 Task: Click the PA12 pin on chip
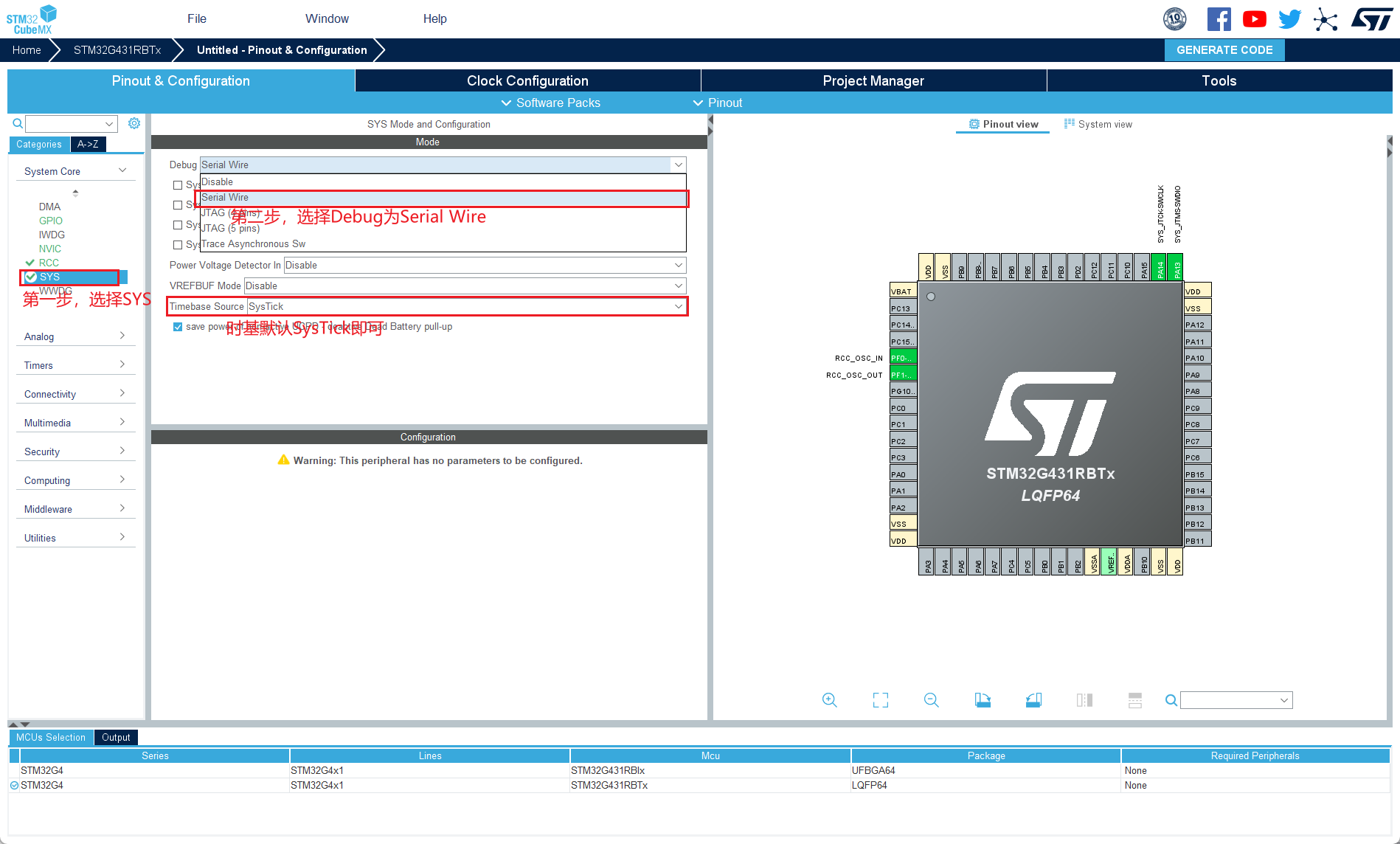(x=1198, y=325)
